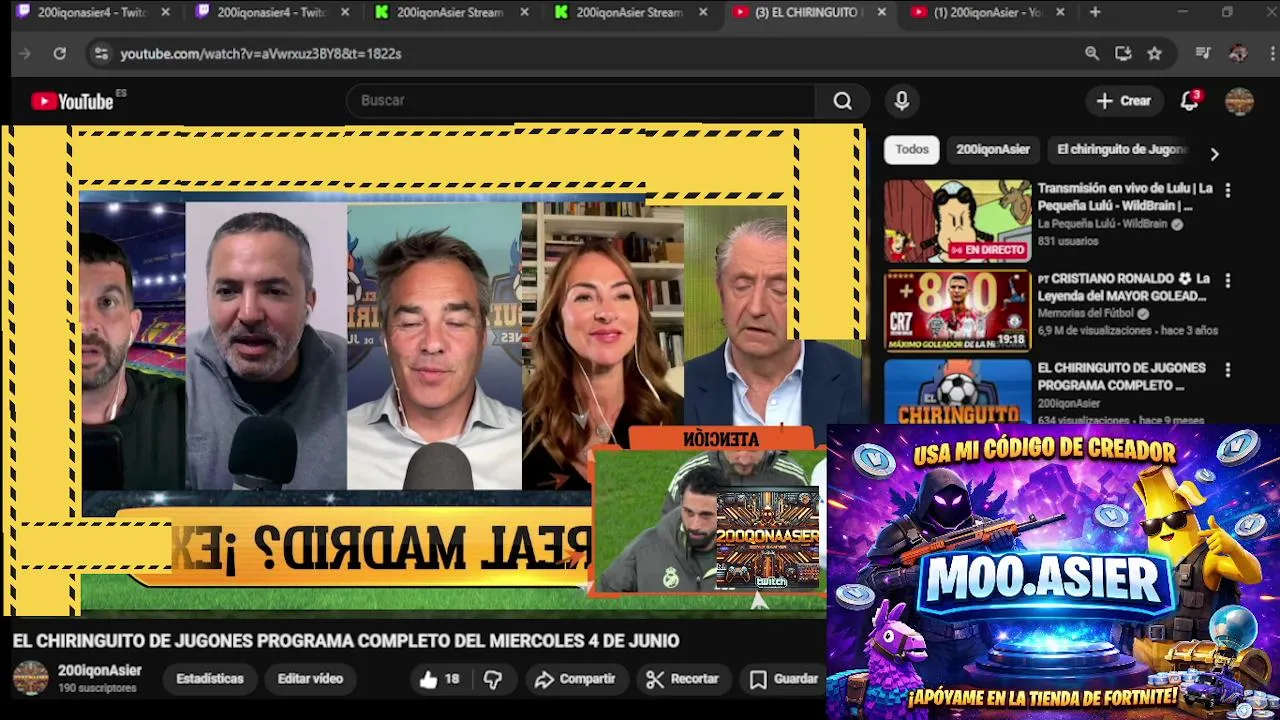
Task: Bookmark this page with the star icon
Action: (1155, 54)
